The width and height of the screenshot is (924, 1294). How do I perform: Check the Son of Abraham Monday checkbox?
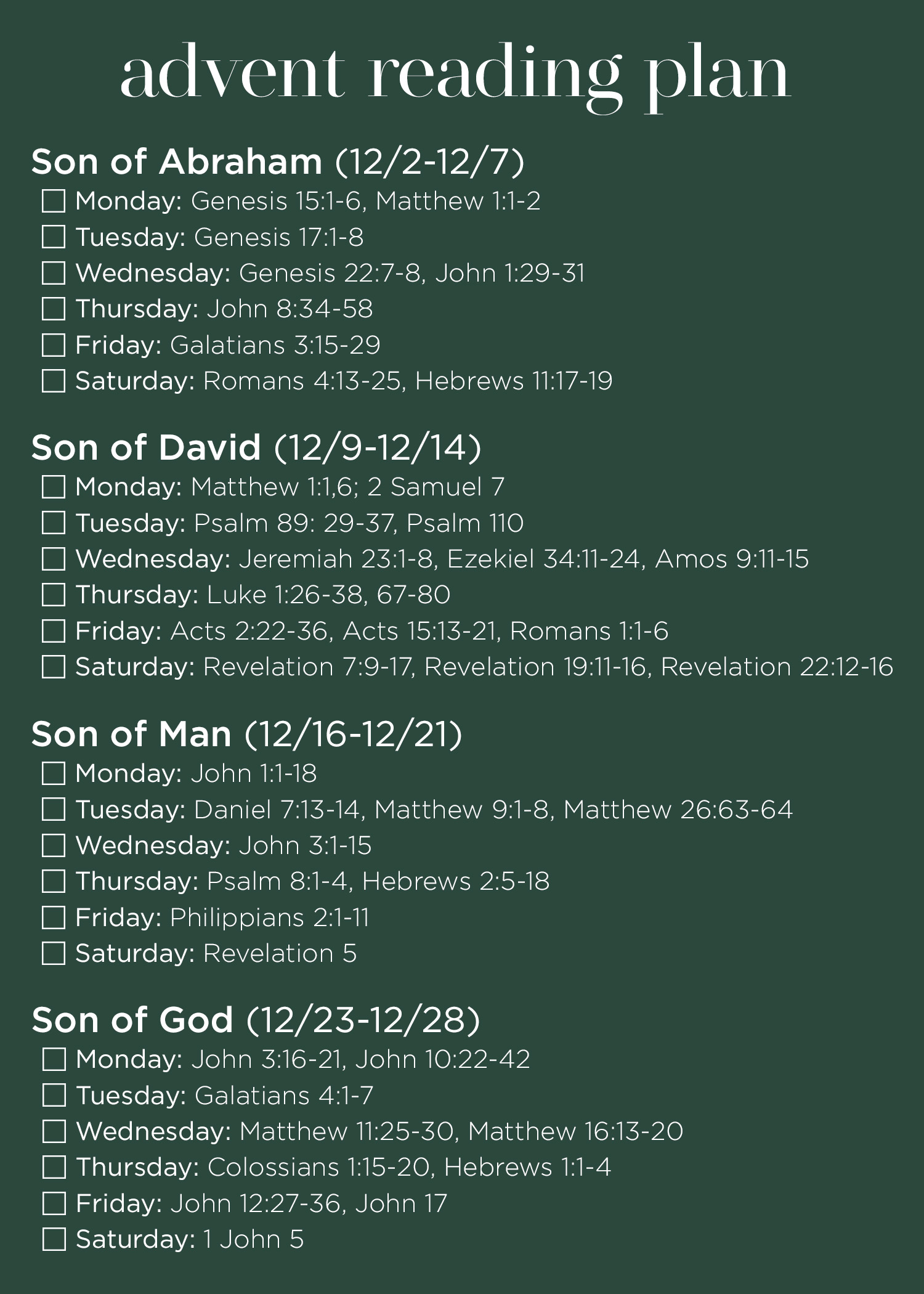click(x=54, y=201)
